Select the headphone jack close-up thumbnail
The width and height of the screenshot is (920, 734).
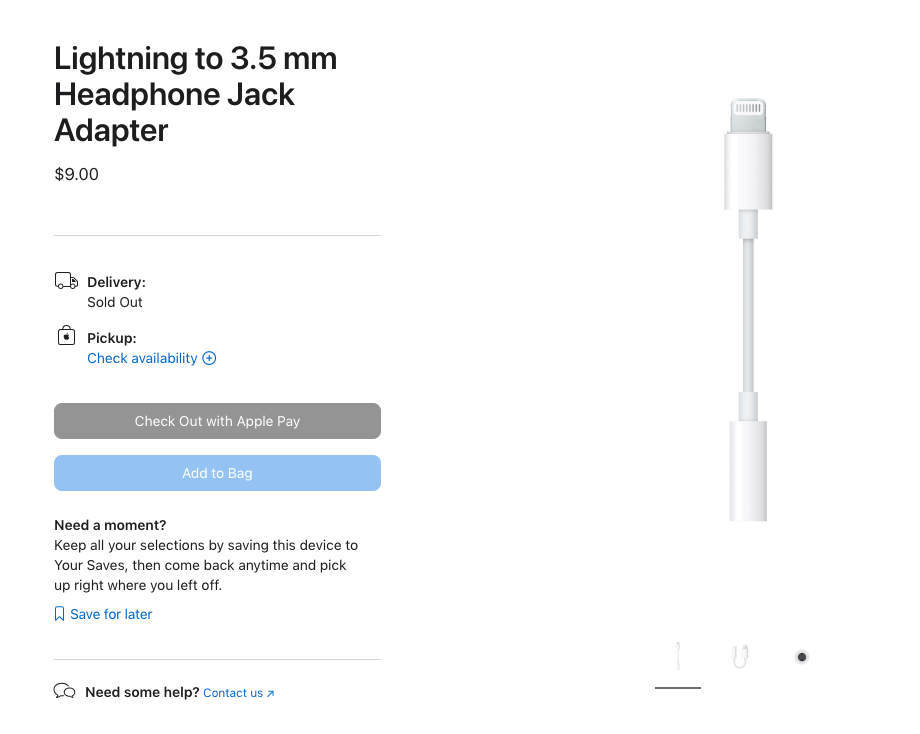[801, 656]
